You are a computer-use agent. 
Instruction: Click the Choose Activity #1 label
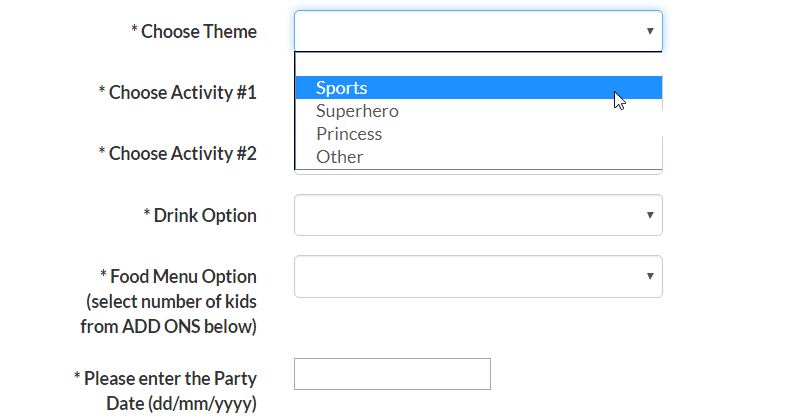[x=178, y=92]
